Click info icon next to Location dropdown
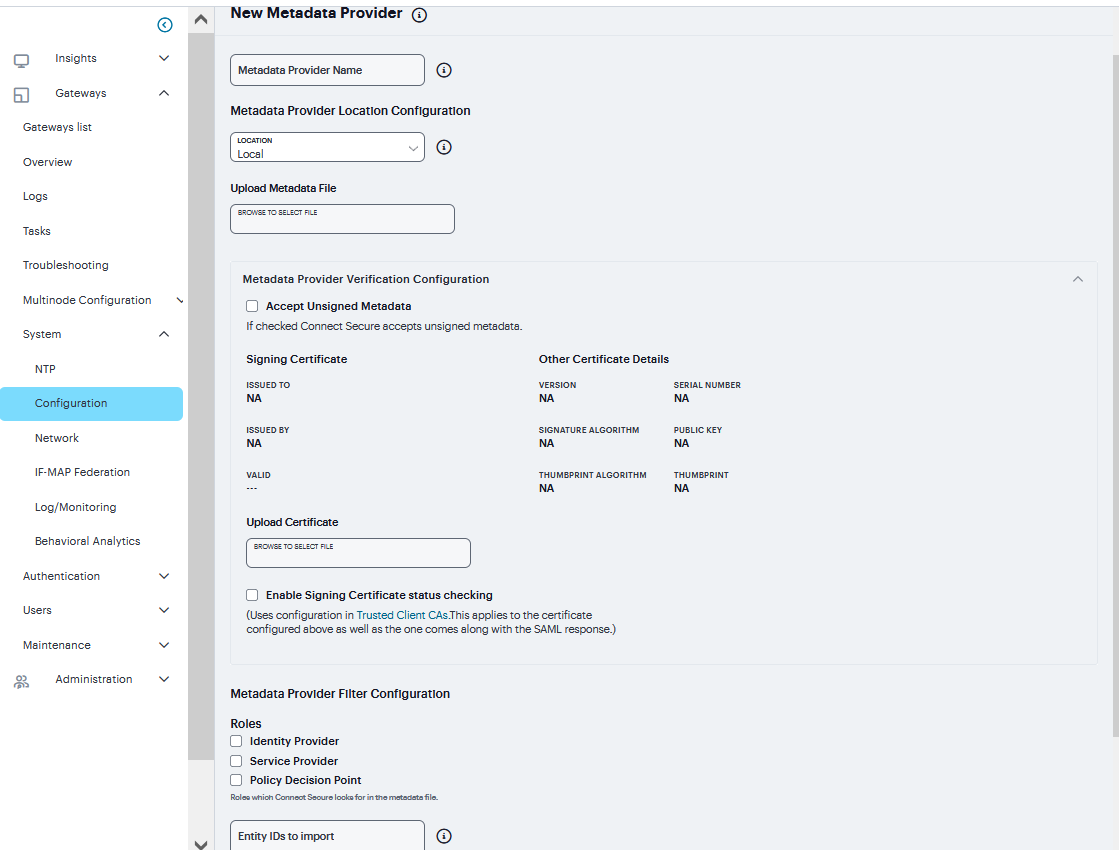This screenshot has width=1119, height=850. click(444, 147)
